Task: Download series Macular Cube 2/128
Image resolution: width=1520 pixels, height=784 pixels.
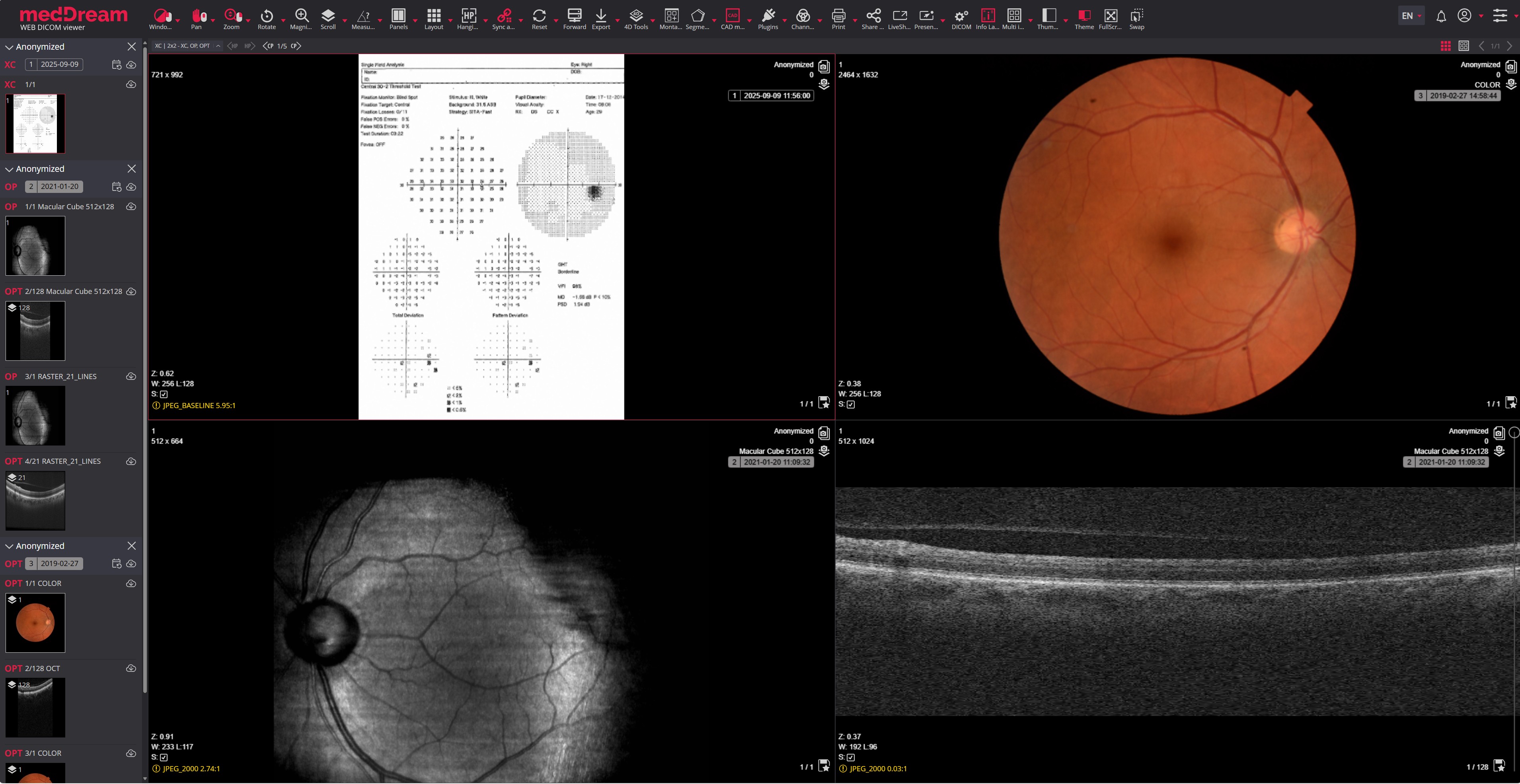Action: (131, 292)
